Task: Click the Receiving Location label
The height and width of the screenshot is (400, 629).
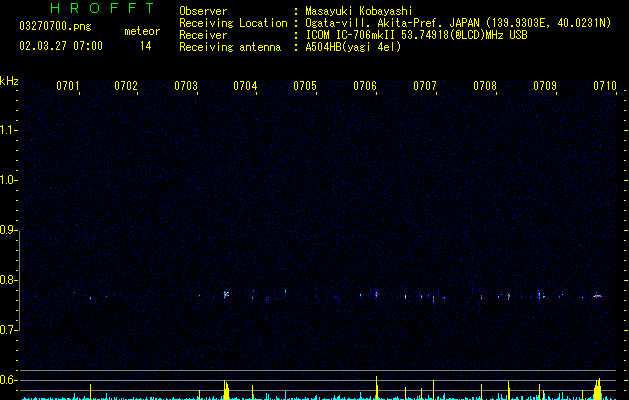Action: tap(233, 23)
